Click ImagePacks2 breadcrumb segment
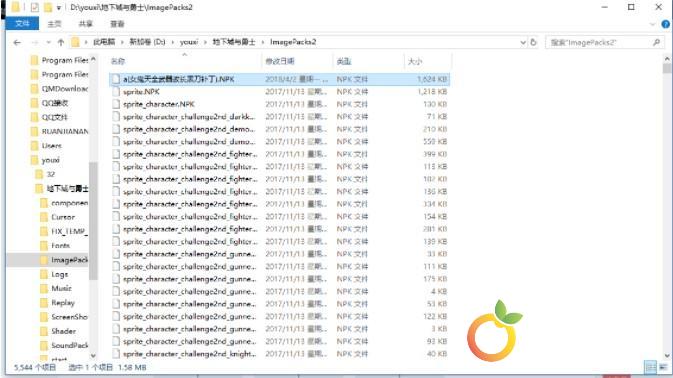The image size is (673, 378). tap(293, 42)
